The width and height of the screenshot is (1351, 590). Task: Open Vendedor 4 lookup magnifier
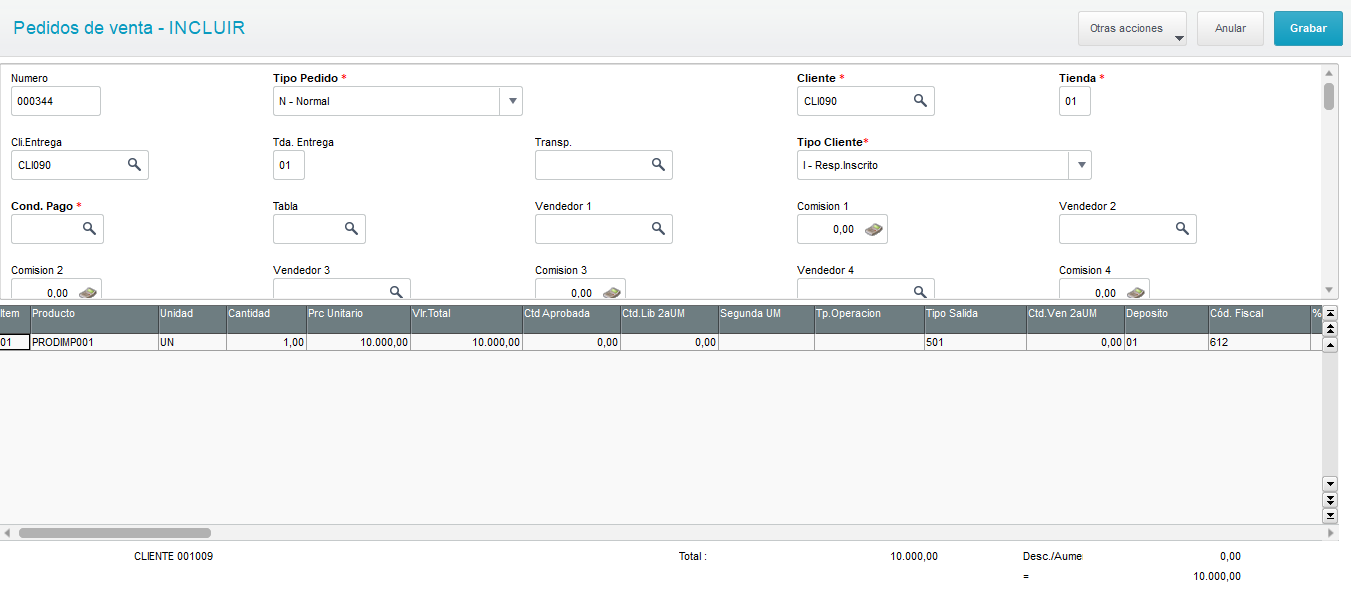click(x=920, y=291)
